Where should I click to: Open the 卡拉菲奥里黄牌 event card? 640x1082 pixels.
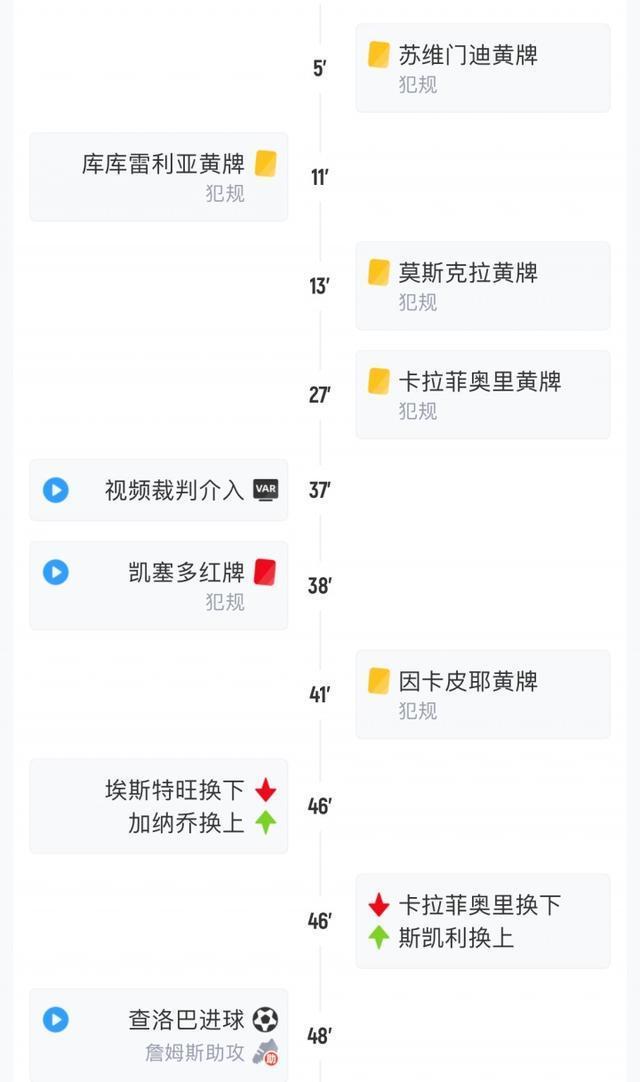482,394
